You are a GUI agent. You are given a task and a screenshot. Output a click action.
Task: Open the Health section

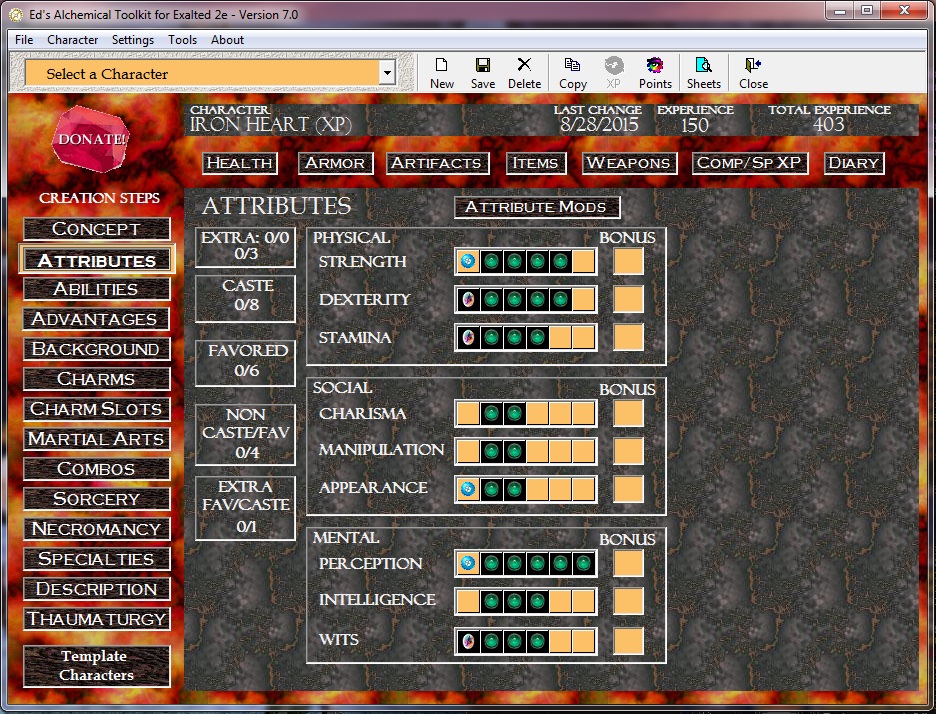[x=240, y=163]
